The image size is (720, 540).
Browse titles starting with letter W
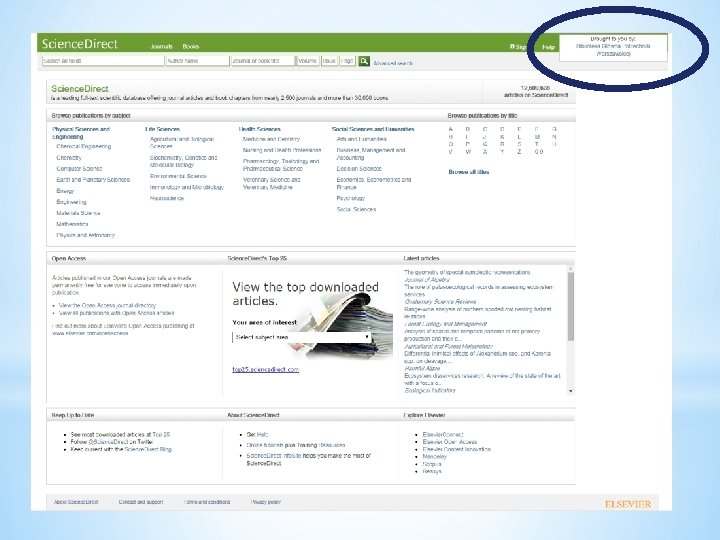pos(468,152)
